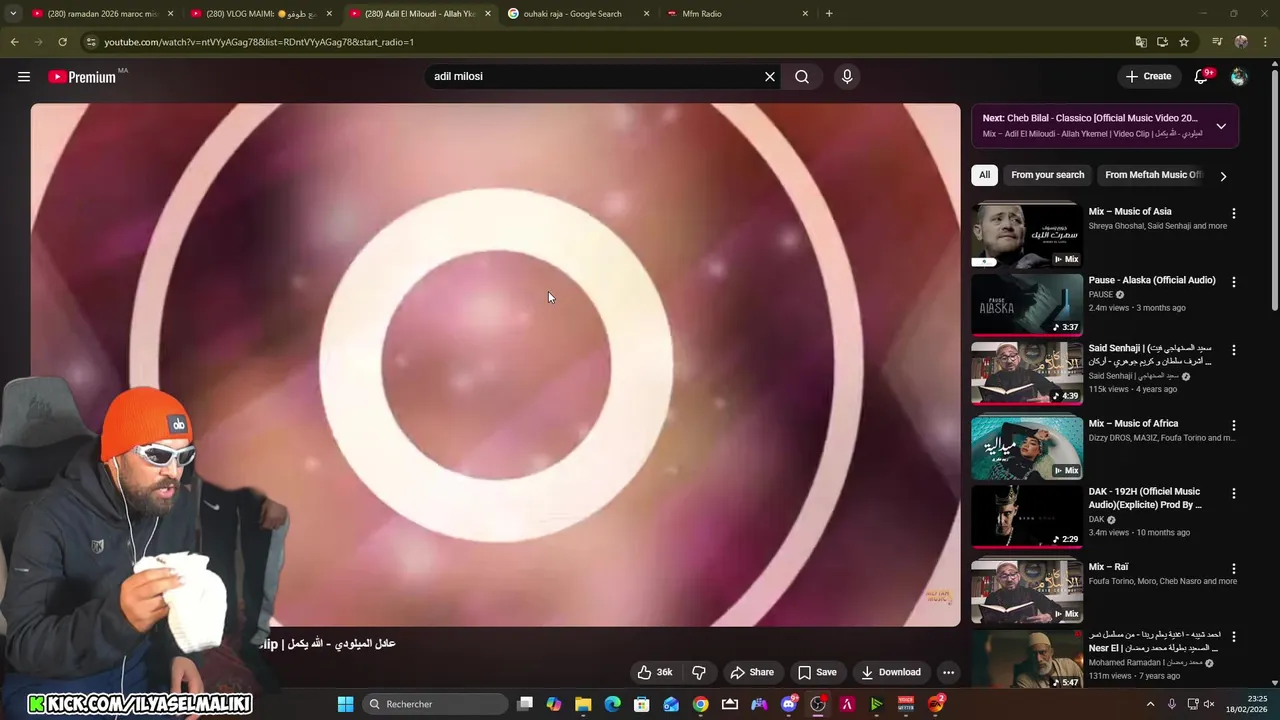1280x720 pixels.
Task: Click browser back arrow
Action: pos(14,42)
